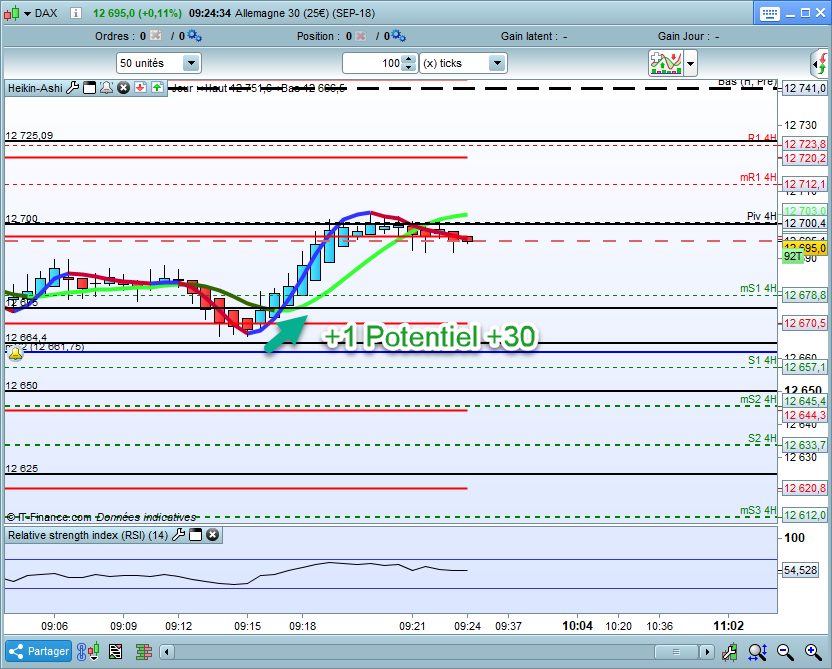Expand the indicators chart icon dropdown arrow
Image resolution: width=832 pixels, height=669 pixels.
click(691, 64)
